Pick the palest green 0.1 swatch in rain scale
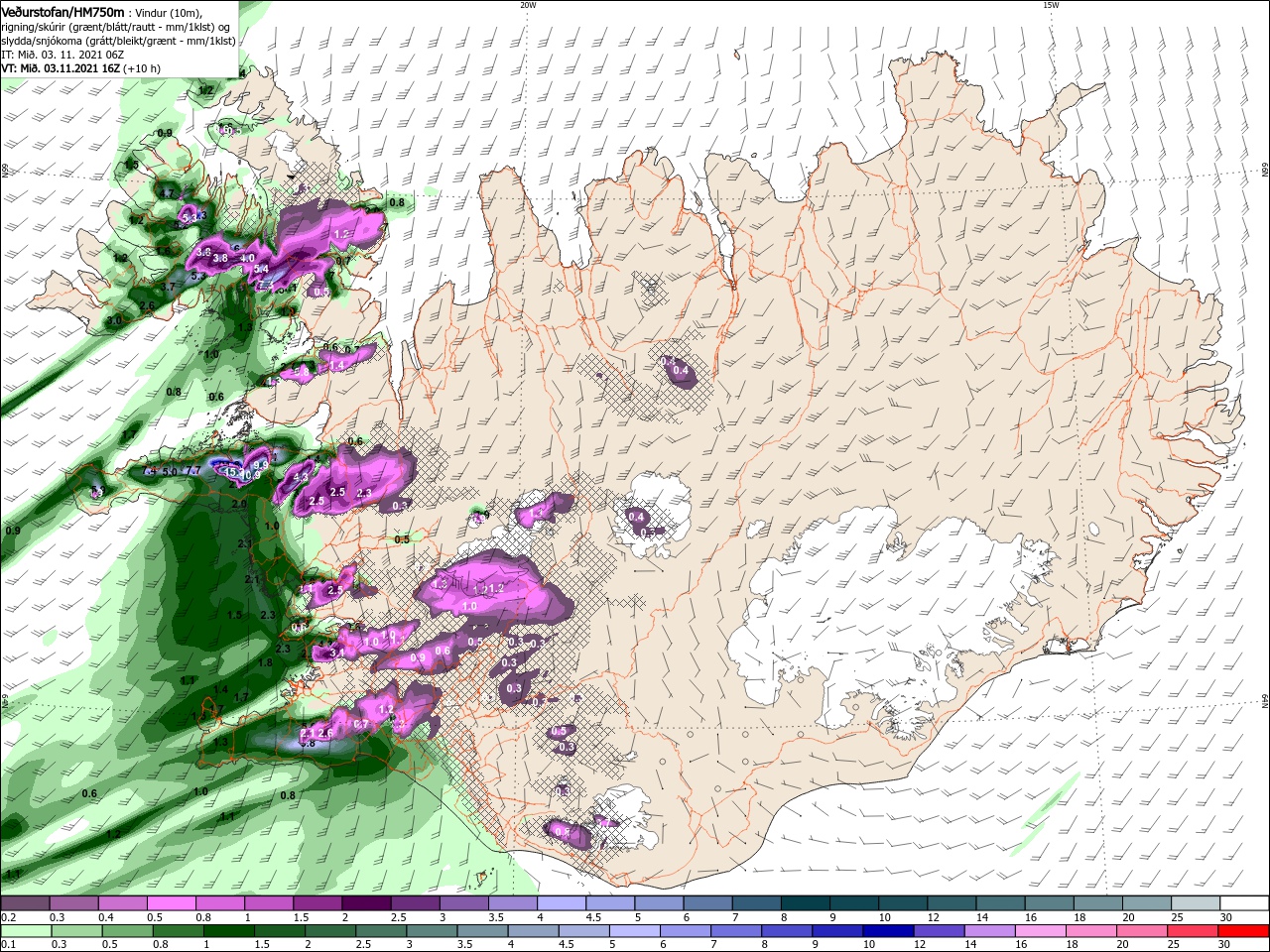 point(26,931)
